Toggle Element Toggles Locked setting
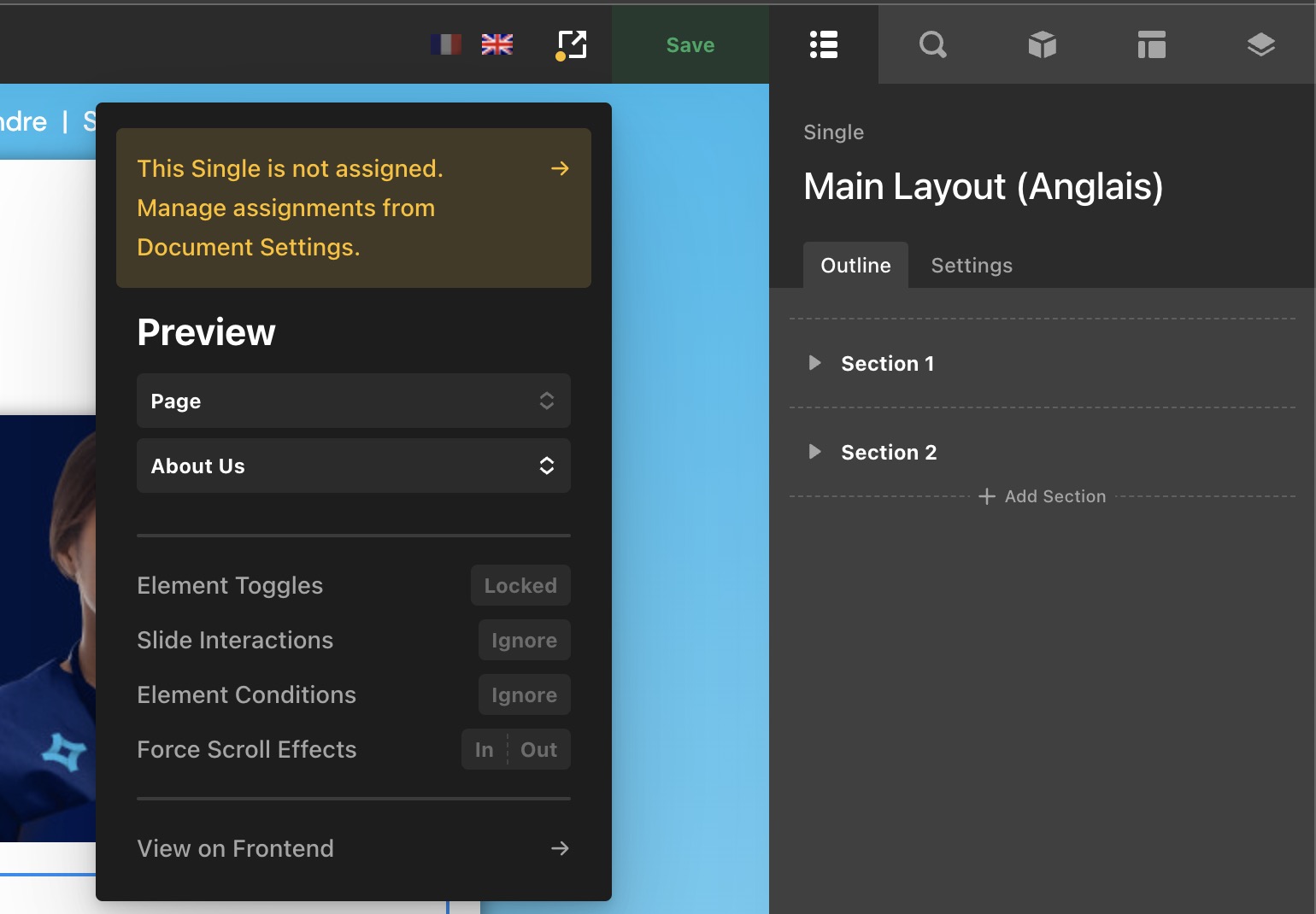The width and height of the screenshot is (1316, 914). [x=520, y=586]
